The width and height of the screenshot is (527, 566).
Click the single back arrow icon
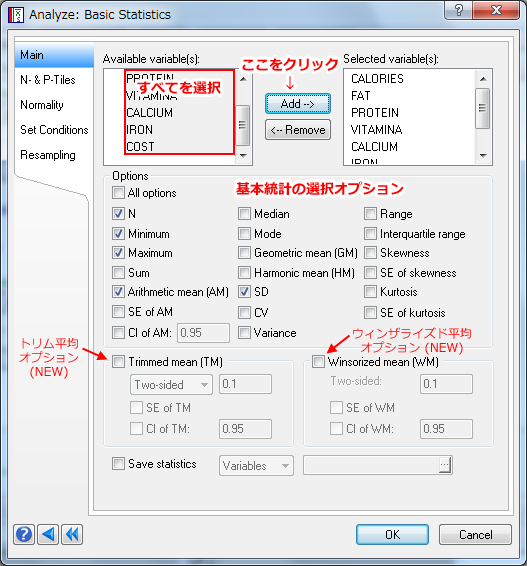click(48, 534)
